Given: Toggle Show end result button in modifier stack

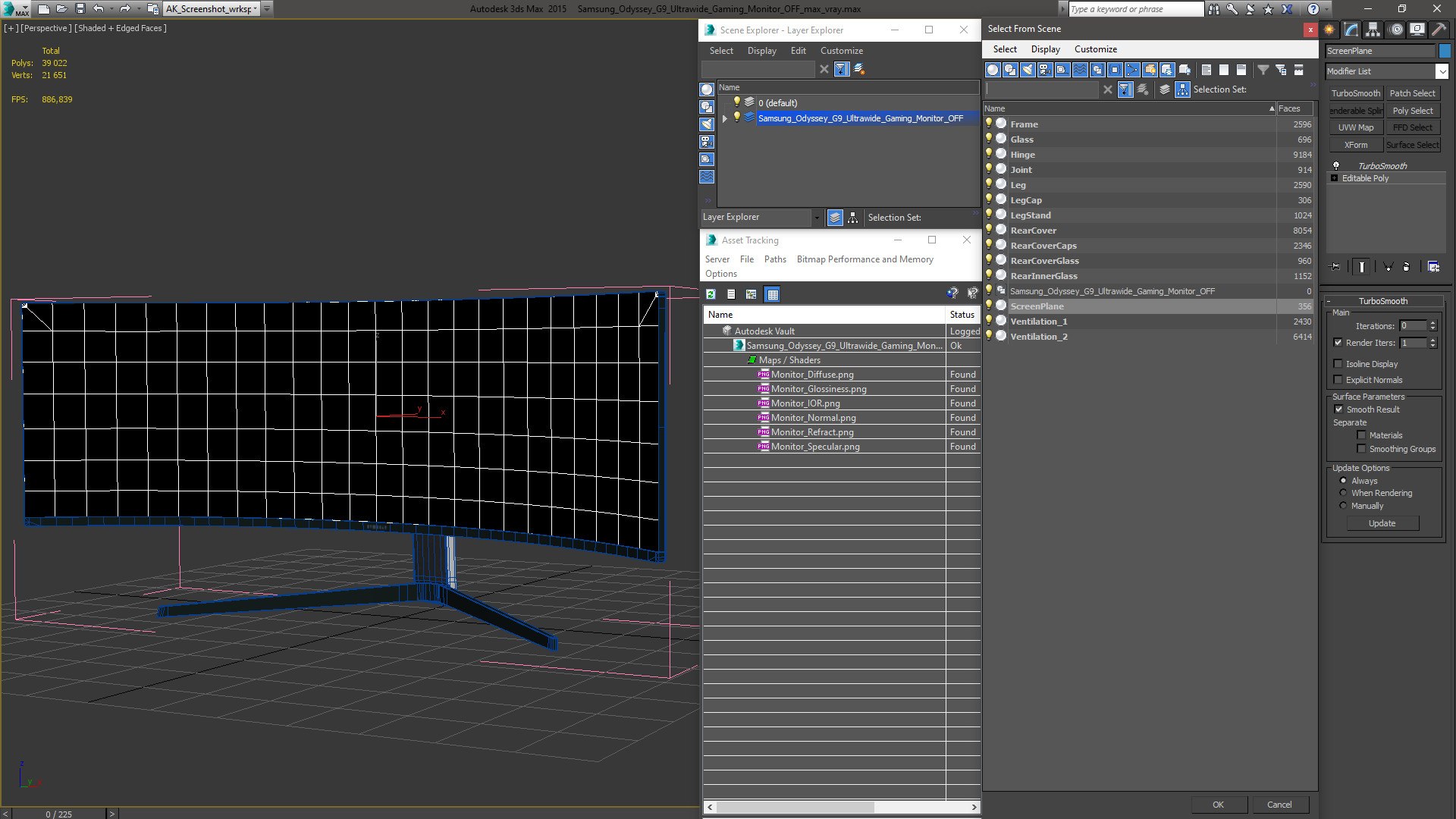Looking at the screenshot, I should tap(1362, 267).
